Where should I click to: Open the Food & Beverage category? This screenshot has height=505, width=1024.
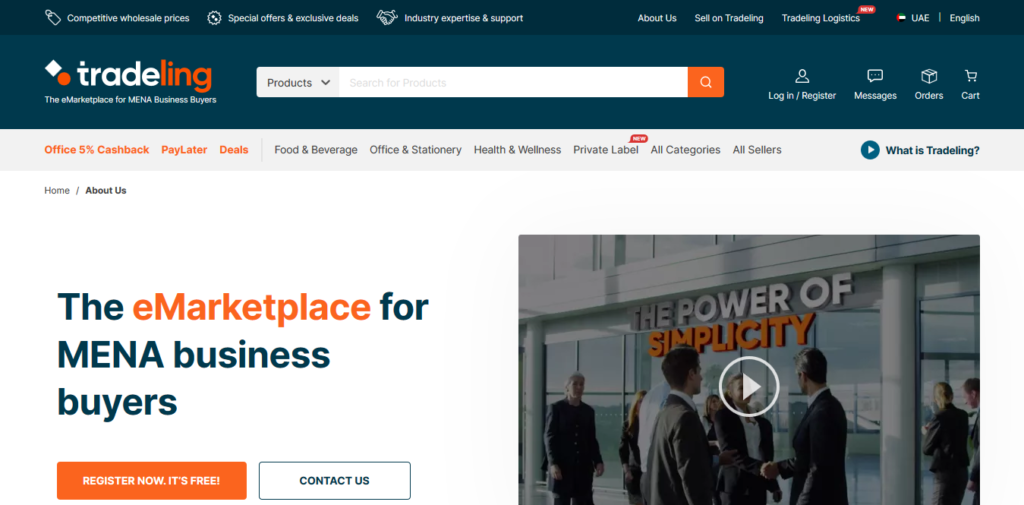(316, 150)
